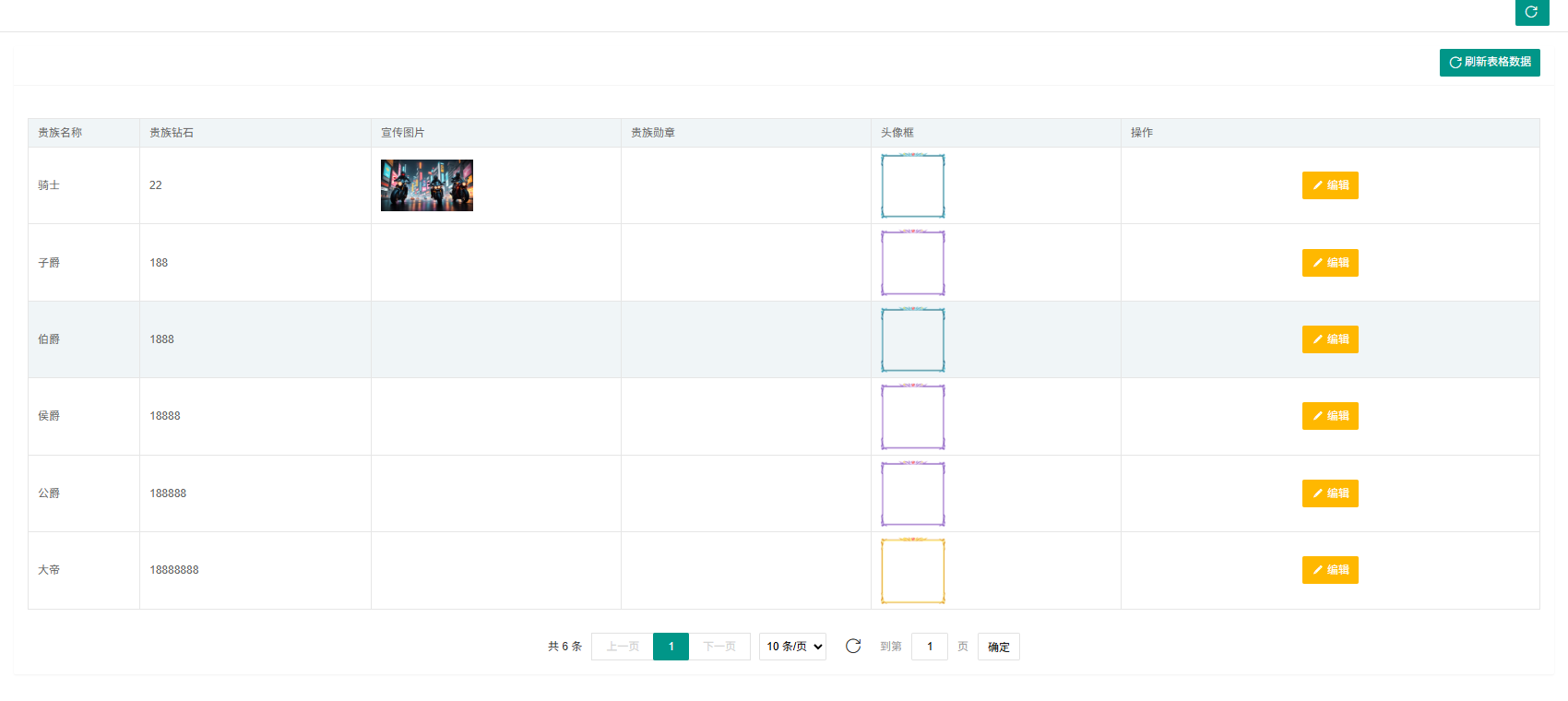Click 编辑 for the 伯爵 row
The height and width of the screenshot is (701, 1568).
[1330, 339]
